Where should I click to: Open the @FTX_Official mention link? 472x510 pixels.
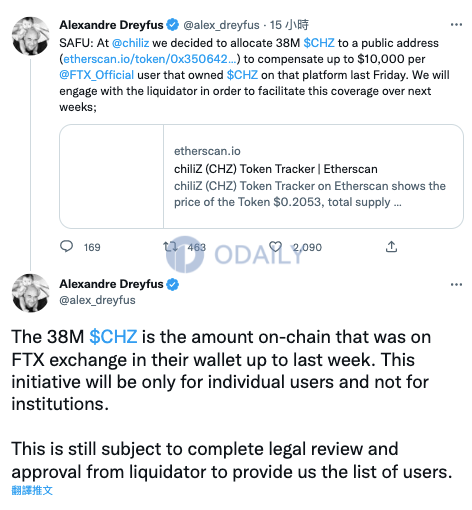click(97, 75)
